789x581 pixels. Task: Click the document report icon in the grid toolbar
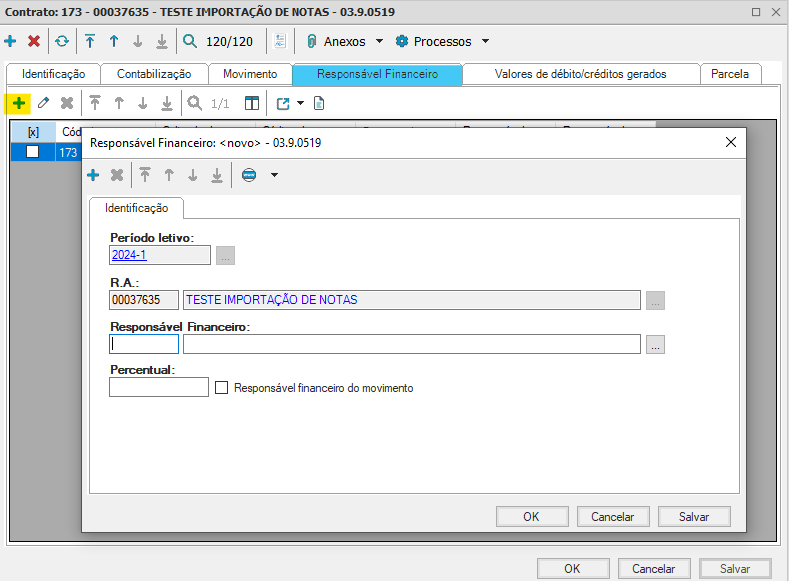tap(319, 103)
